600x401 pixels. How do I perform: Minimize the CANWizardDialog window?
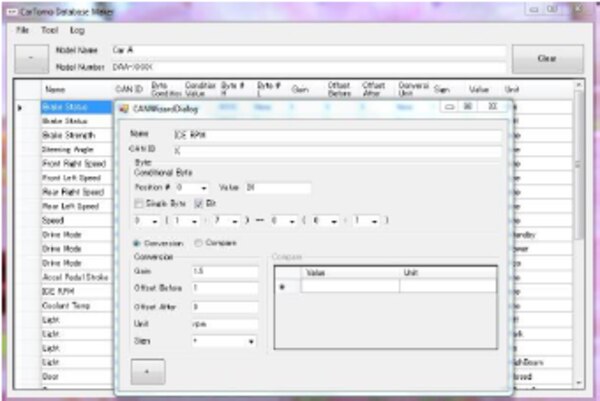coord(450,106)
